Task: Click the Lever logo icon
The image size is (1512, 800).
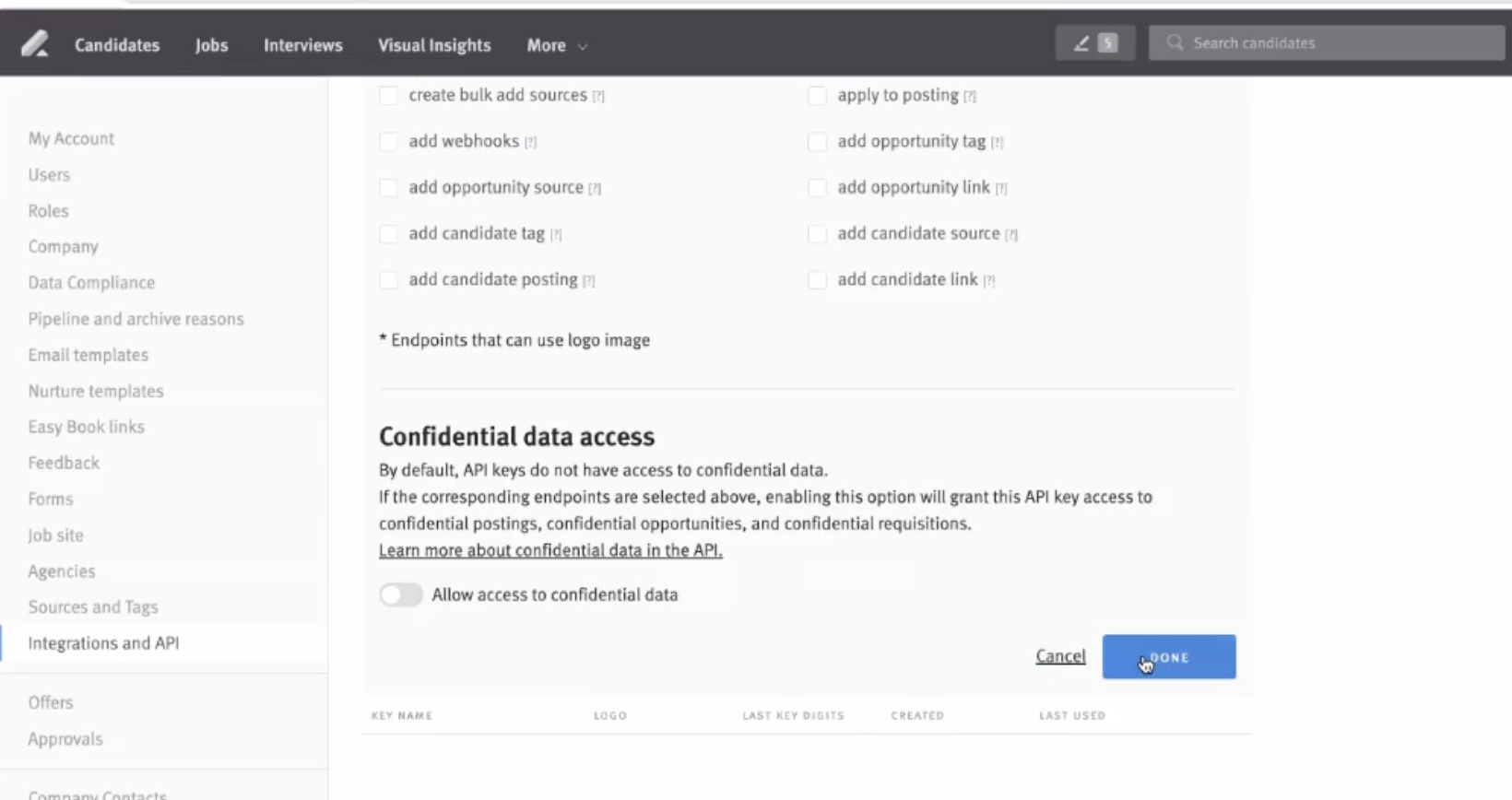Action: (35, 43)
